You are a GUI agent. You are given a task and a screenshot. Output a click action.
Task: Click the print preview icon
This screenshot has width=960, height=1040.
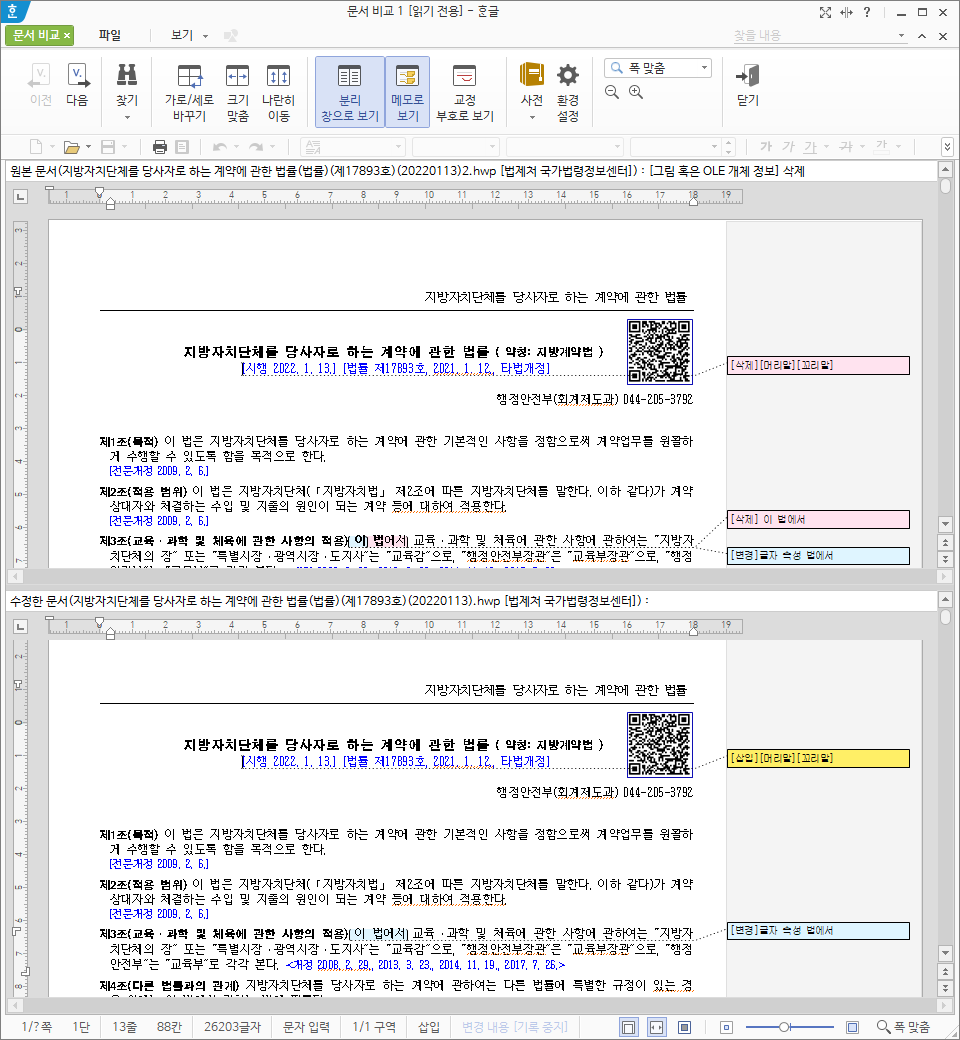click(x=182, y=147)
